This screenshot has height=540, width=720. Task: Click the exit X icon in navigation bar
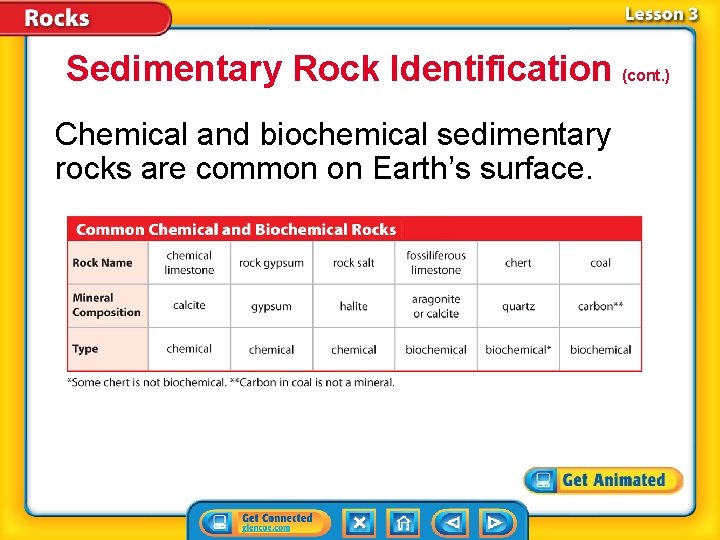tap(360, 523)
